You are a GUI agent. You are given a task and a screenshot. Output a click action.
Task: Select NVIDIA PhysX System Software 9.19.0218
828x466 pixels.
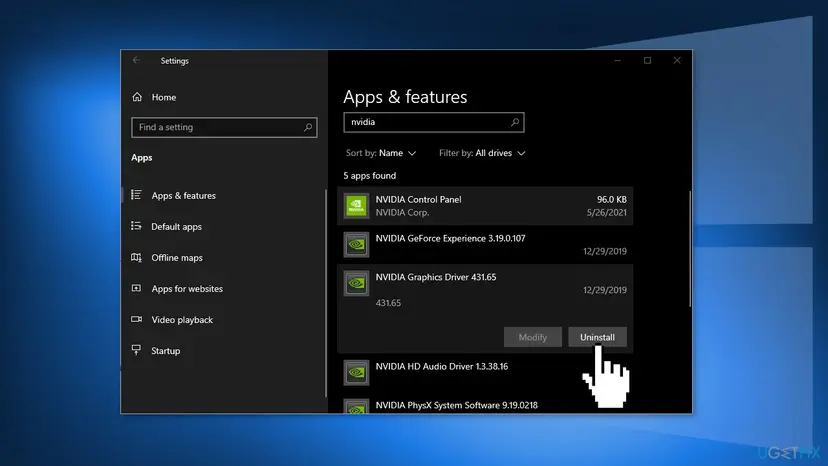pos(456,405)
